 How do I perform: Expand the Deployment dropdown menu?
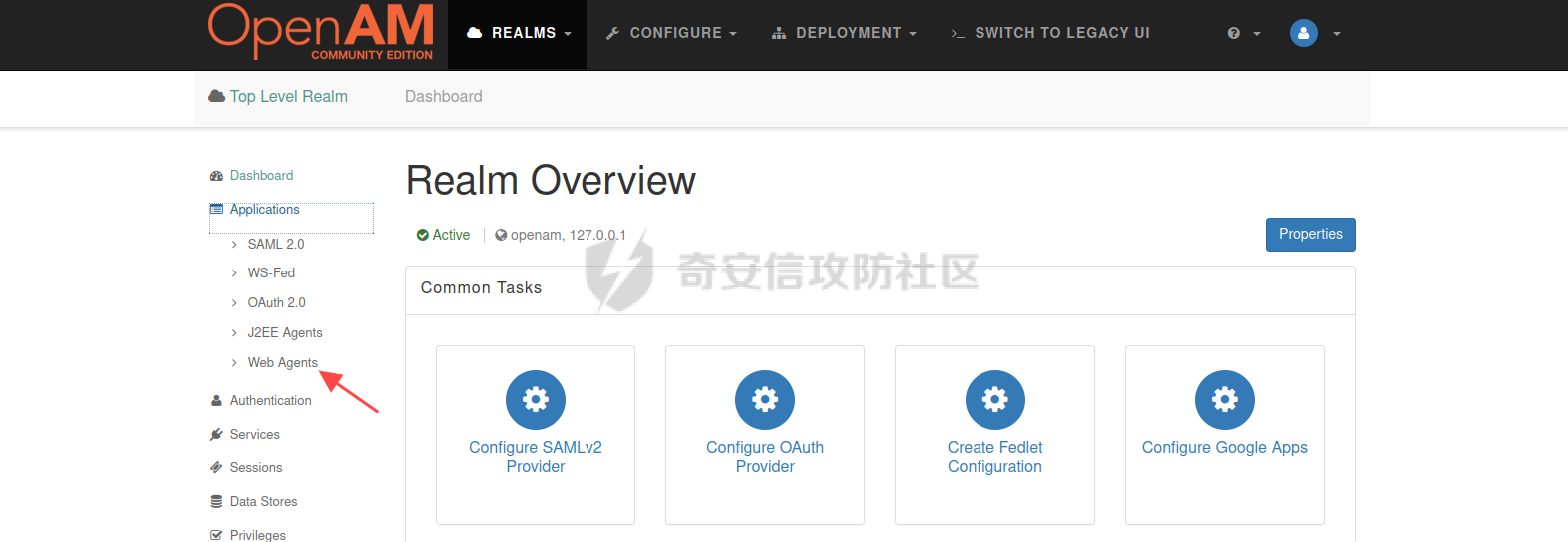coord(844,33)
